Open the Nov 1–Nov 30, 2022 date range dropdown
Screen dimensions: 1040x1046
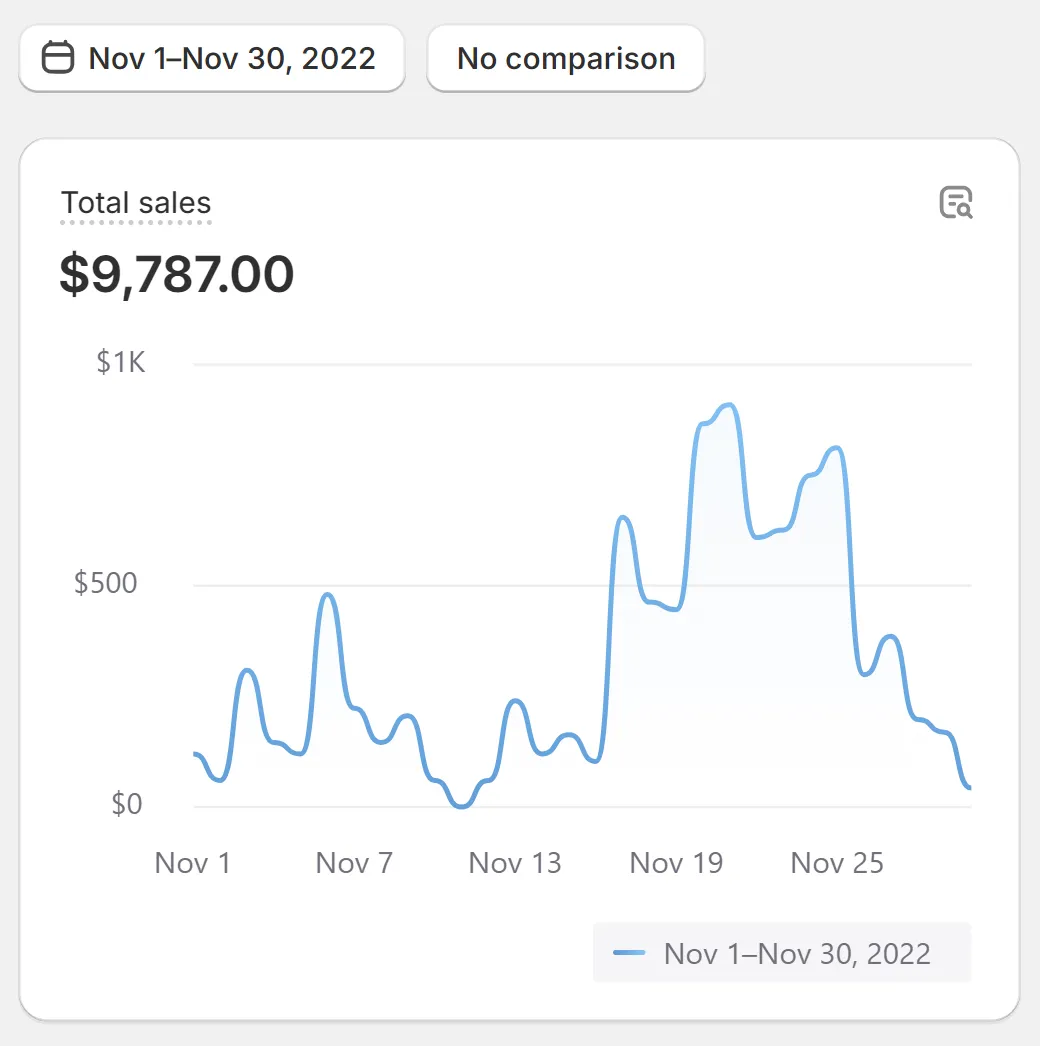[212, 58]
